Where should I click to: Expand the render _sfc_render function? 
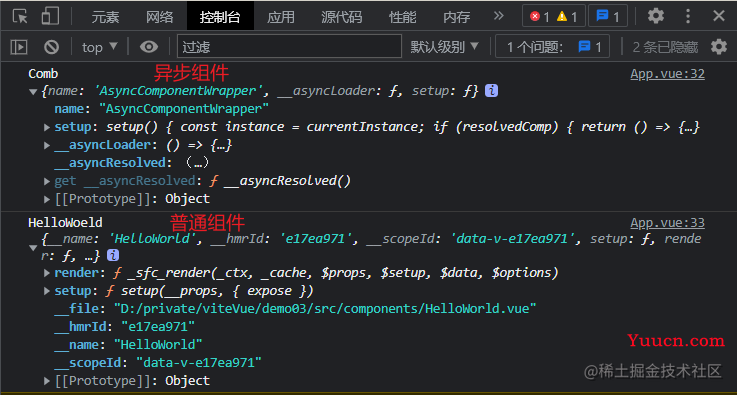click(47, 273)
